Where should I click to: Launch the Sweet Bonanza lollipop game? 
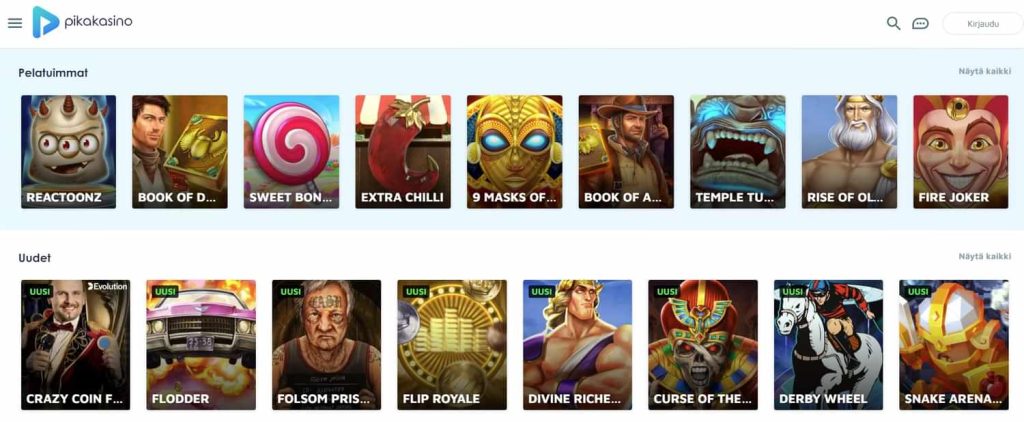291,152
